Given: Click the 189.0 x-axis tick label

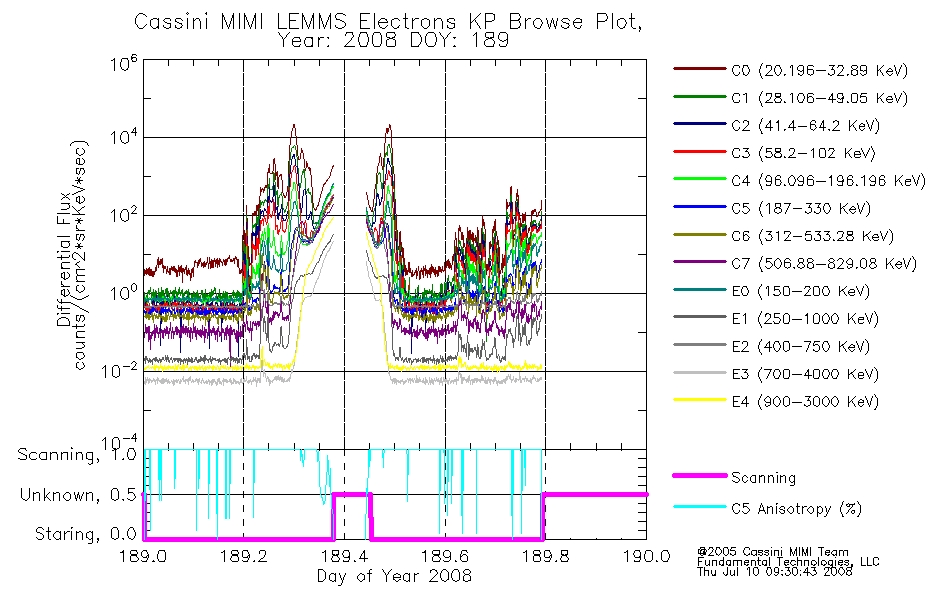Looking at the screenshot, I should (143, 556).
